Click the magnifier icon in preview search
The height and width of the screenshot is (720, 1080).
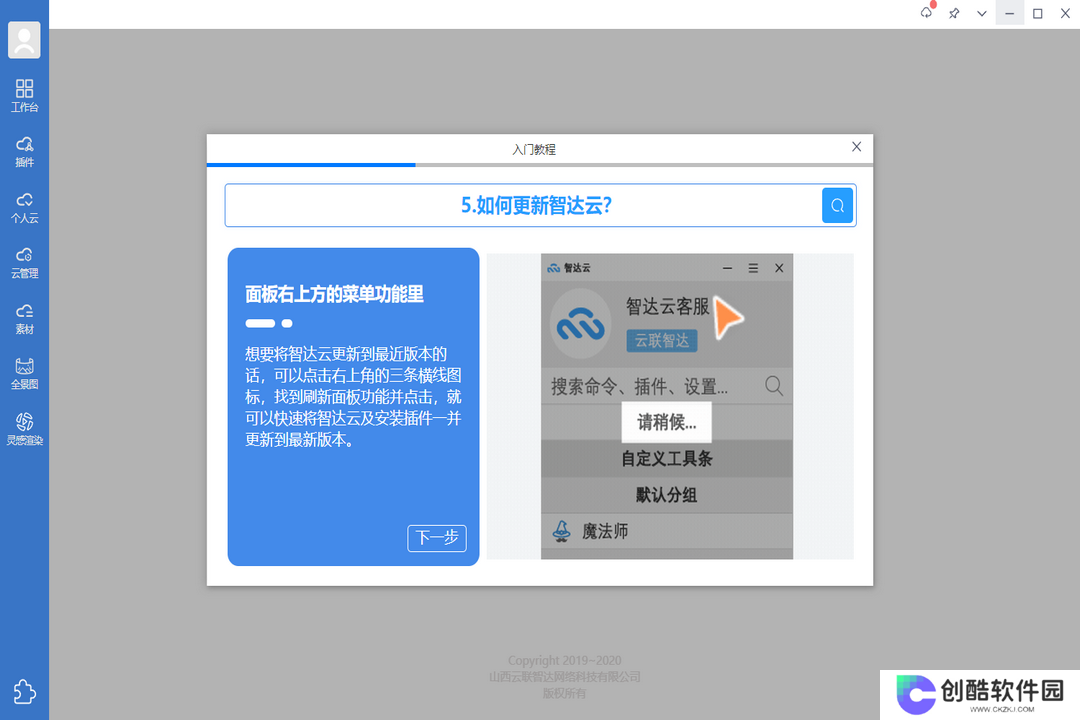coord(774,386)
